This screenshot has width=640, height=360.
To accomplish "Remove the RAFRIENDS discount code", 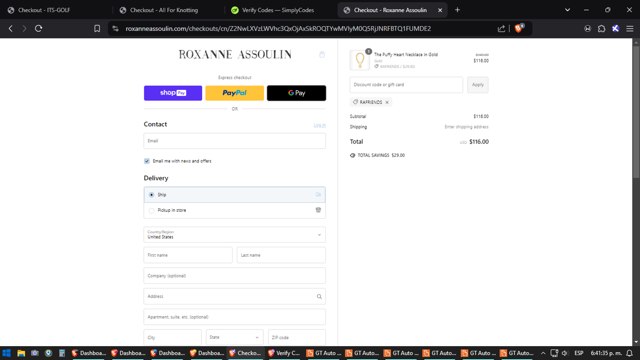I will click(387, 102).
